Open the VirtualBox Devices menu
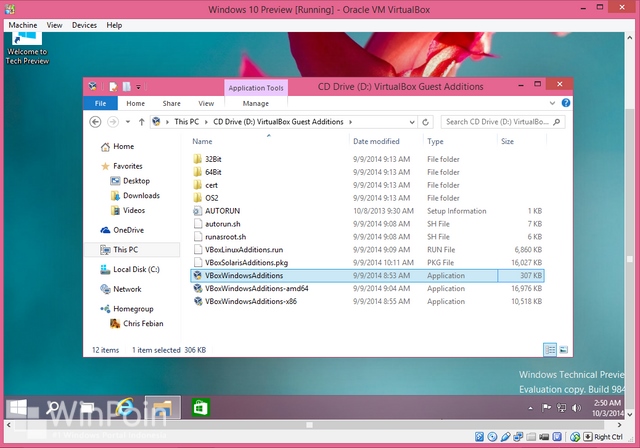640x448 pixels. pyautogui.click(x=84, y=25)
